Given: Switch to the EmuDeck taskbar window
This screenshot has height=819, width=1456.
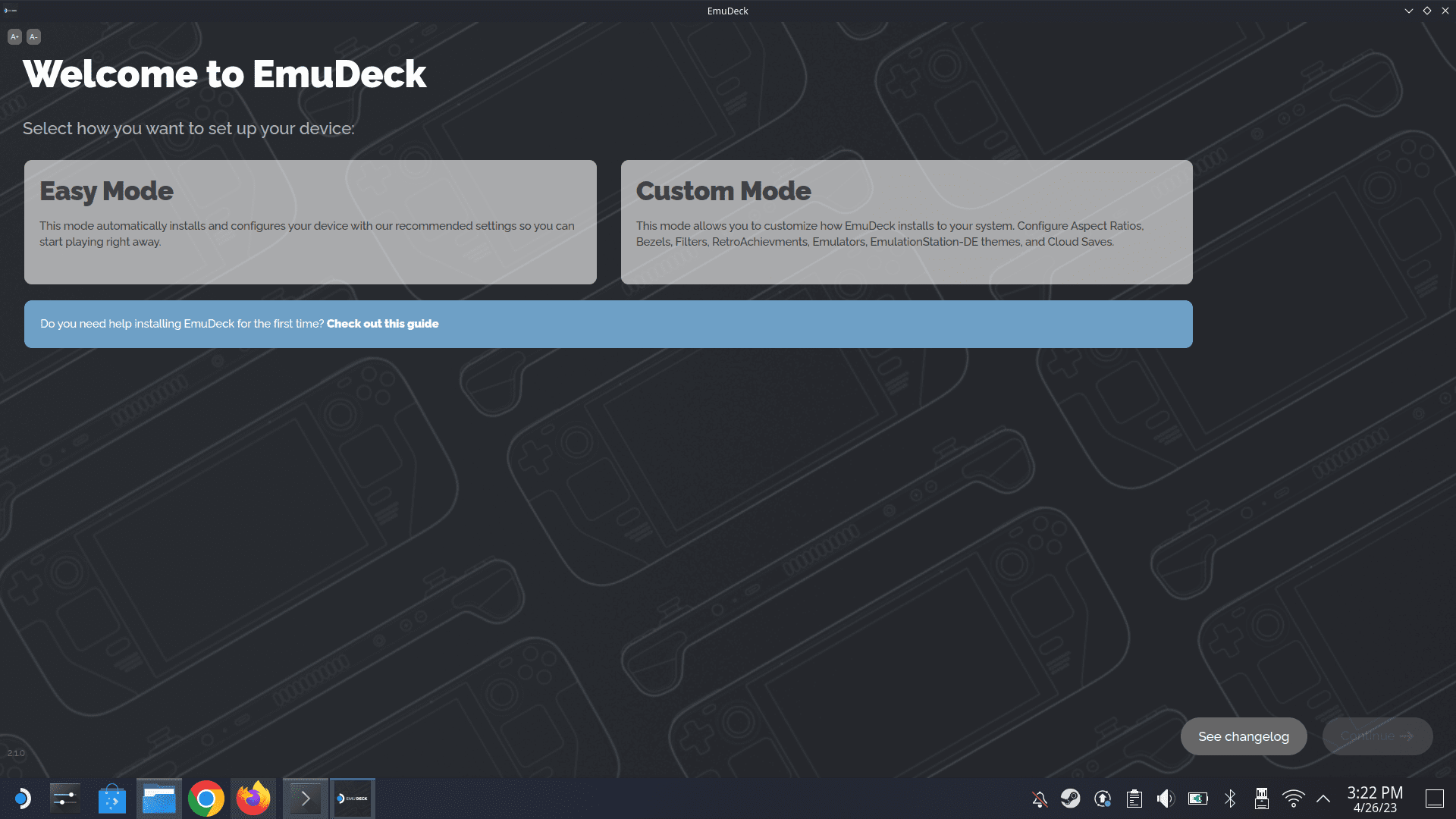Looking at the screenshot, I should 353,799.
